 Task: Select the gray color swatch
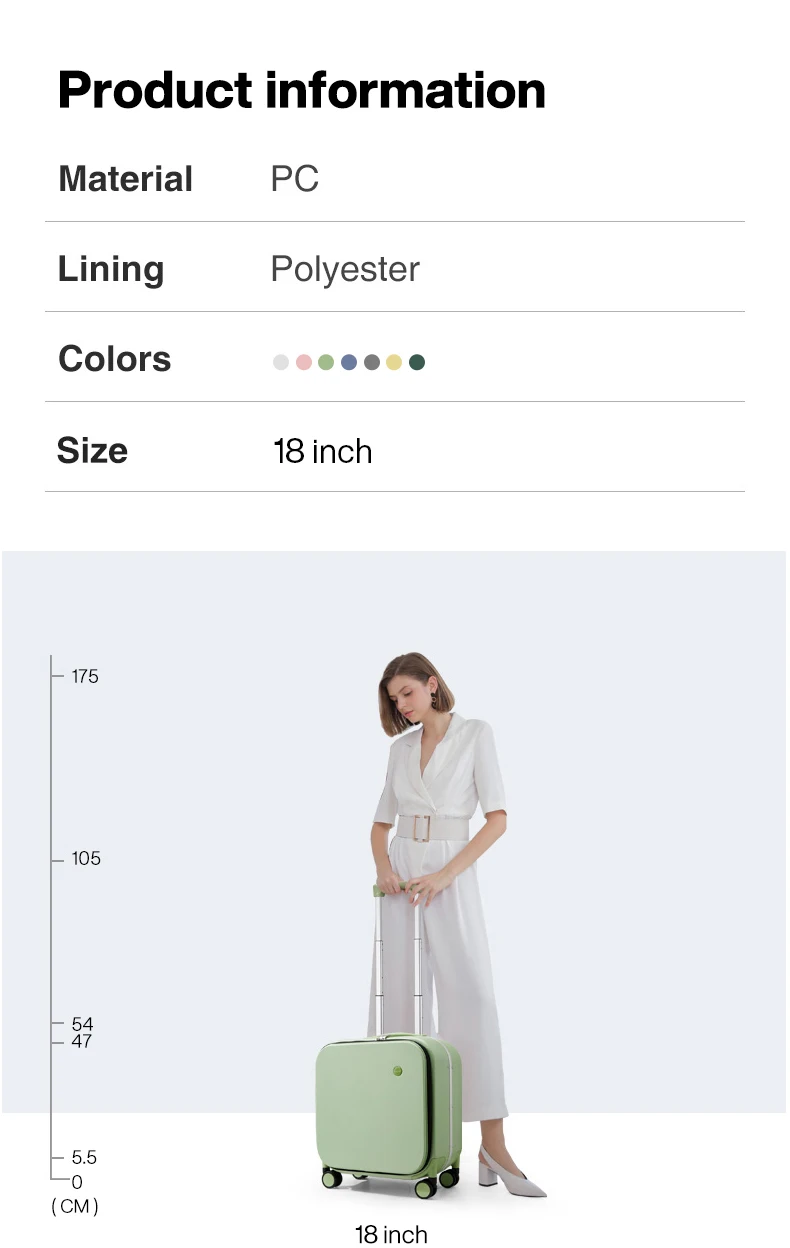point(372,362)
